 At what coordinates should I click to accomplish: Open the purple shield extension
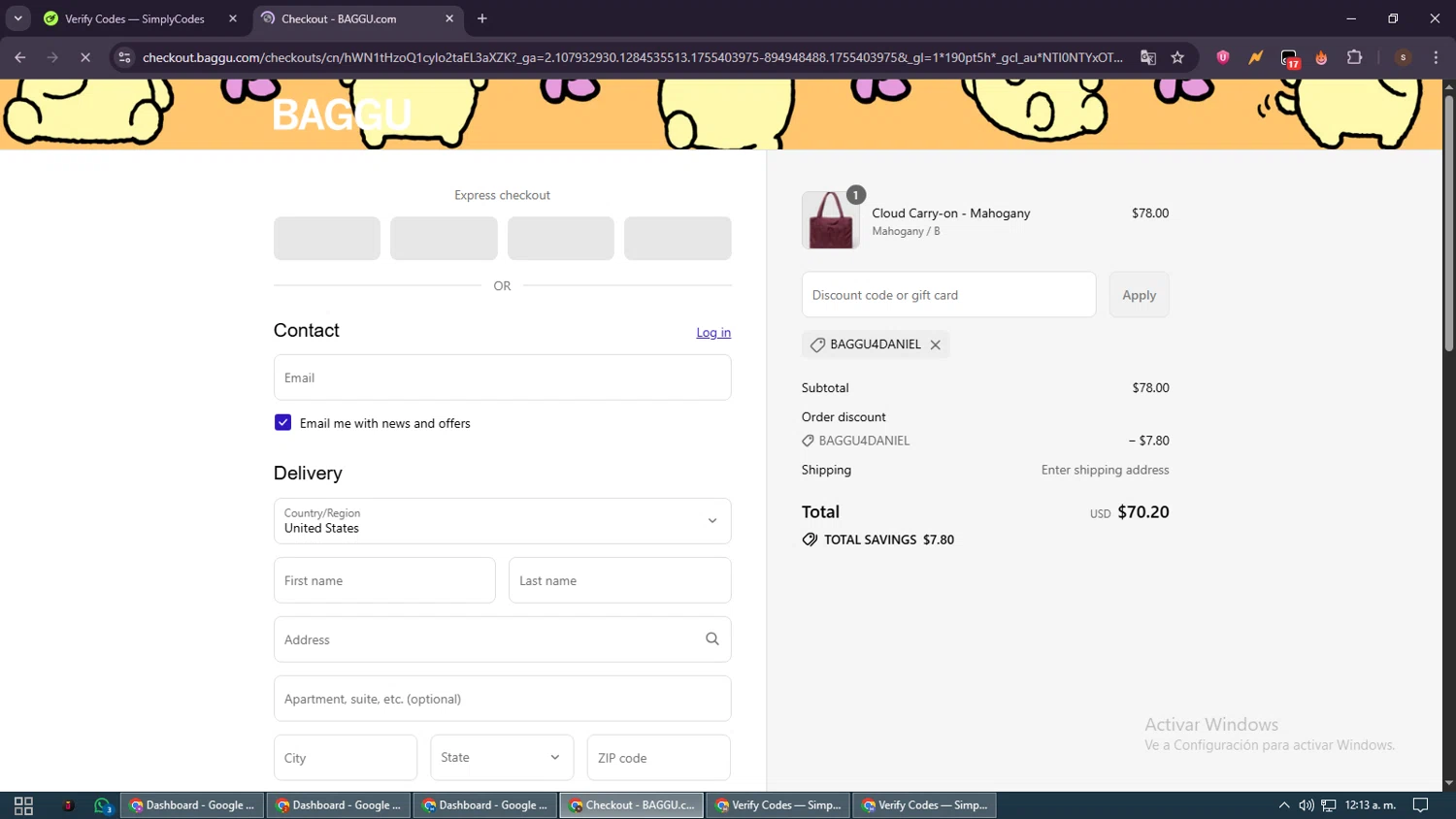pos(1223,57)
